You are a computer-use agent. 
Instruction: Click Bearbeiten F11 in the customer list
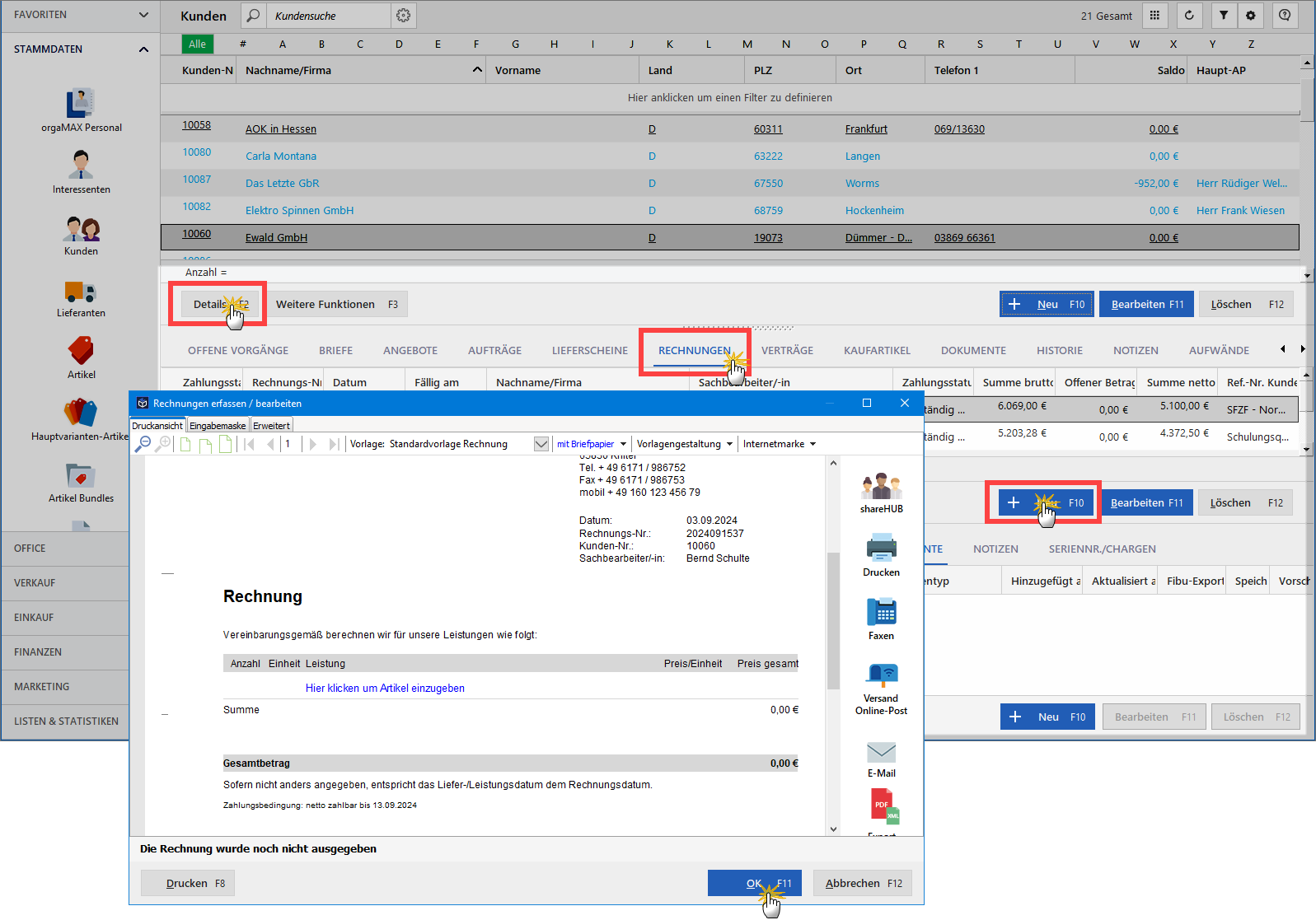(x=1147, y=304)
